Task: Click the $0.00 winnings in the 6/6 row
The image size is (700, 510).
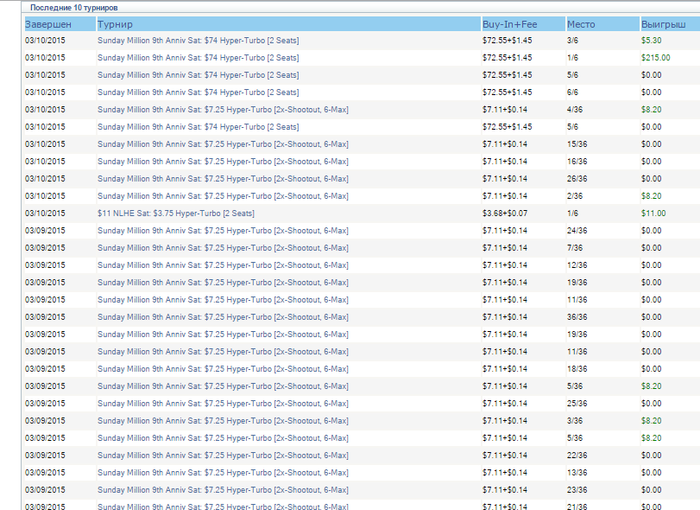Action: coord(651,92)
